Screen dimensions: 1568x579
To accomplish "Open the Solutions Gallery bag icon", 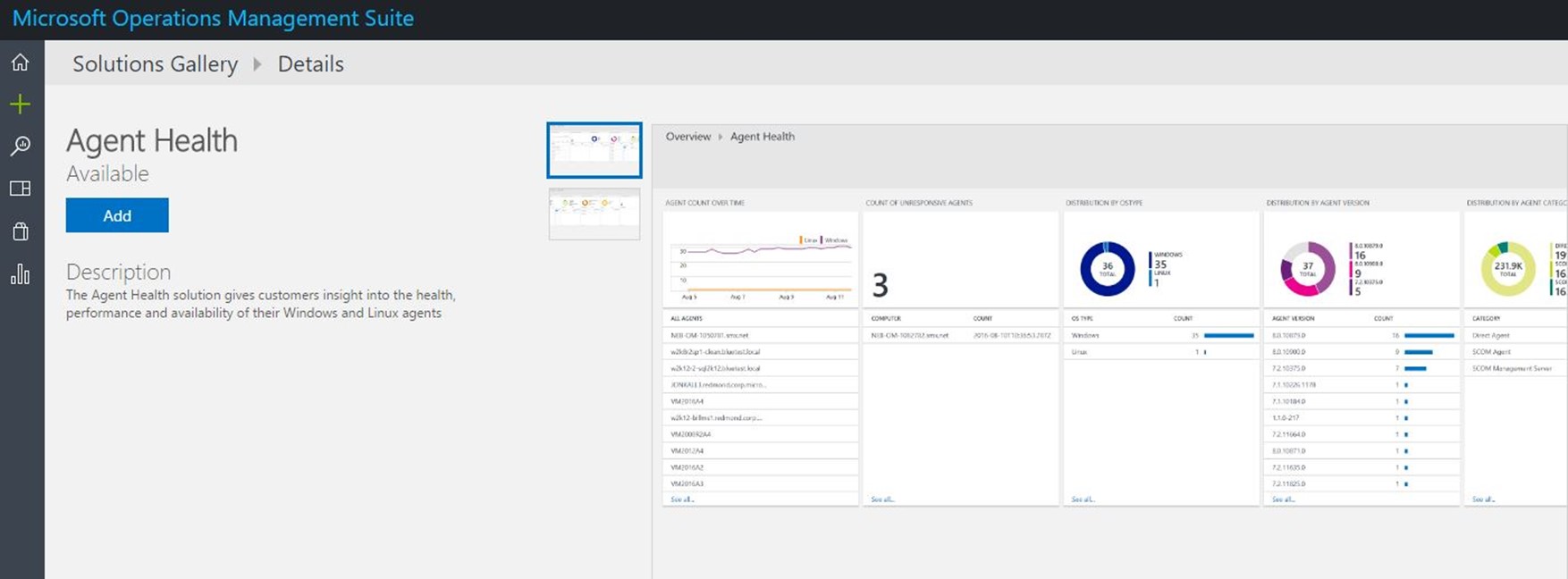I will (20, 231).
